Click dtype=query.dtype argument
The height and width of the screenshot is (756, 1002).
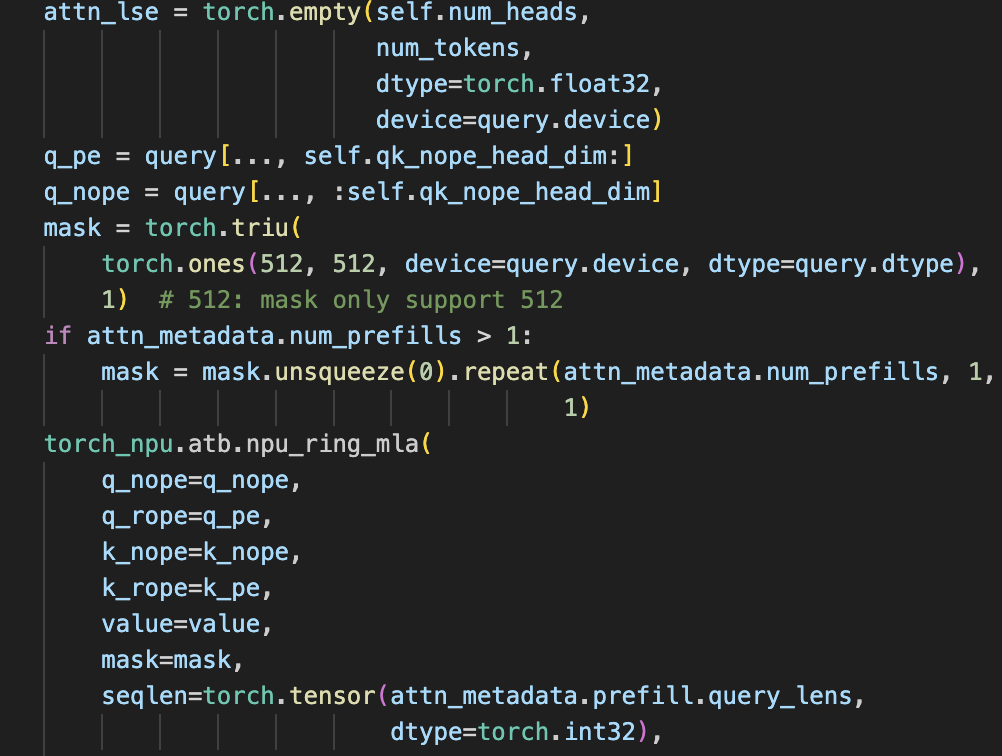point(831,264)
